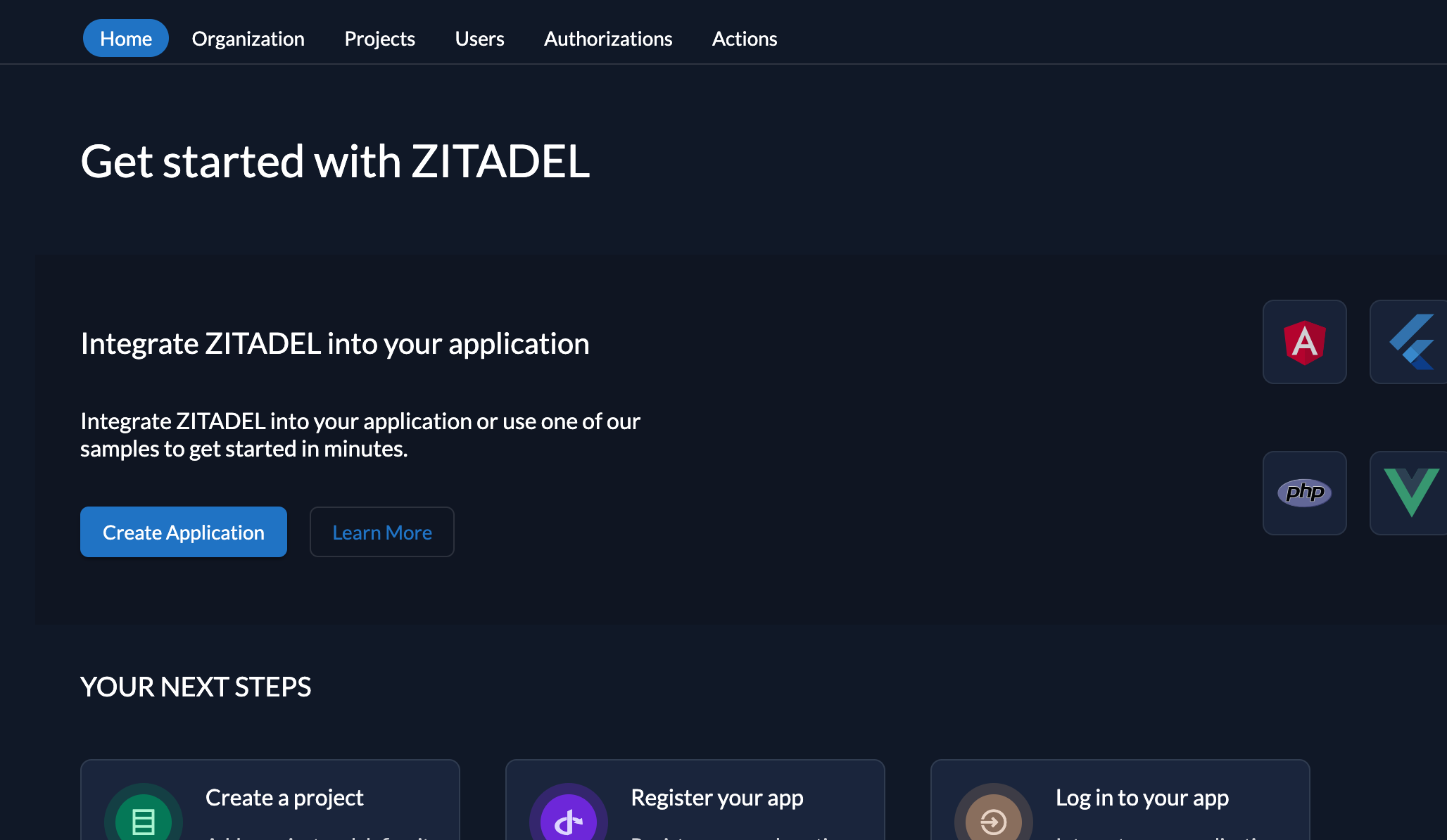Switch to the Projects tab
This screenshot has height=840, width=1447.
379,38
